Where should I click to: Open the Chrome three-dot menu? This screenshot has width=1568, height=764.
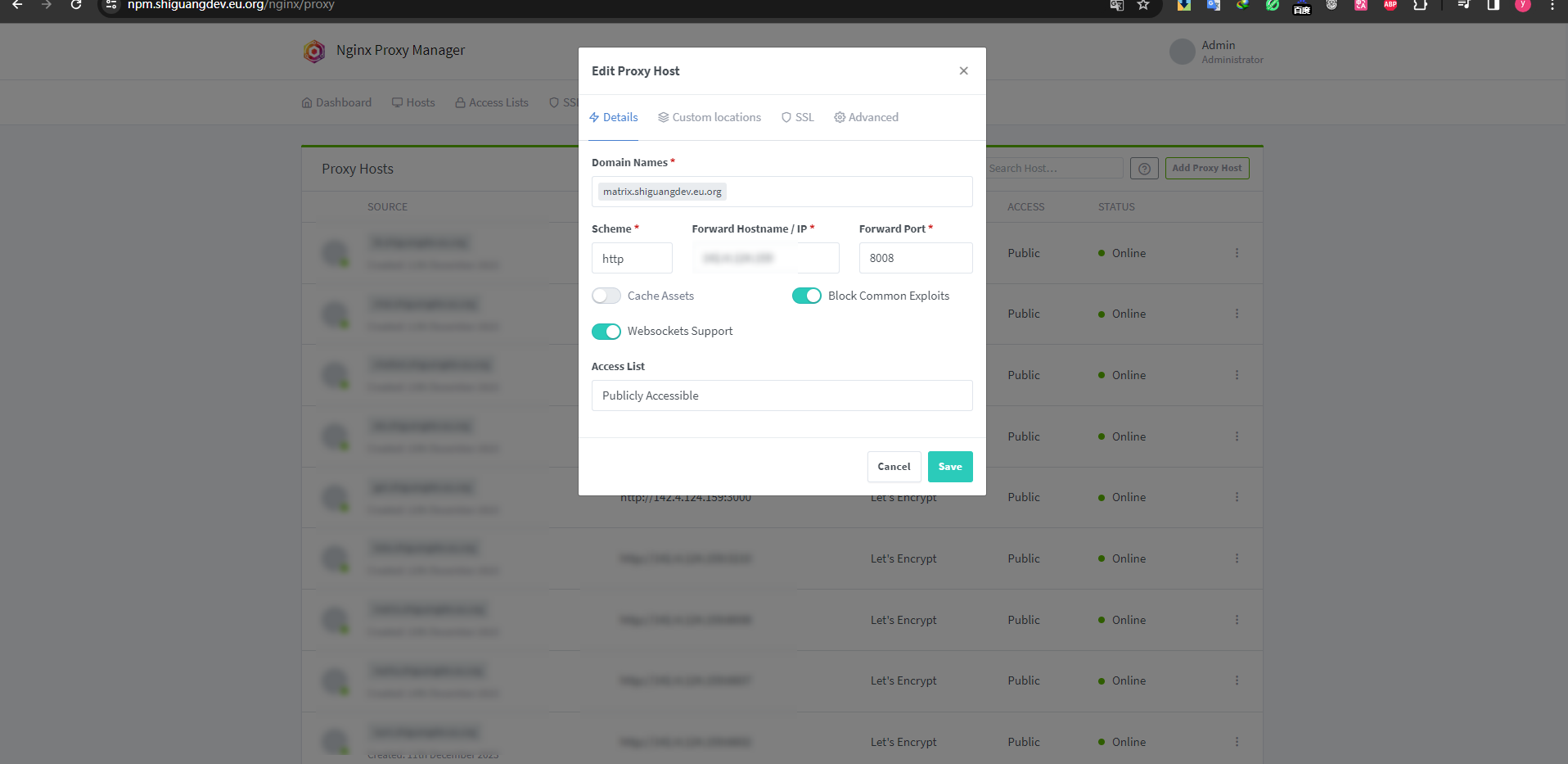point(1552,5)
